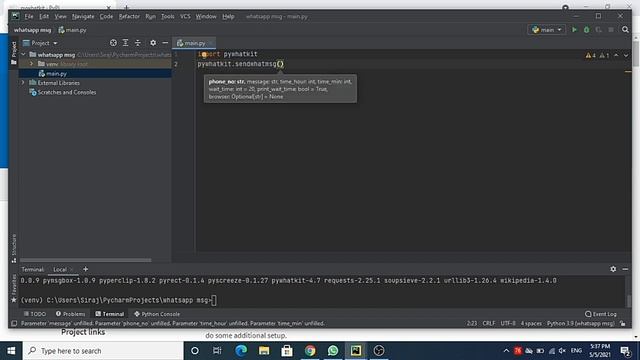Click the Select Opened File target icon
Viewport: 640px width, 360px height.
coord(113,43)
